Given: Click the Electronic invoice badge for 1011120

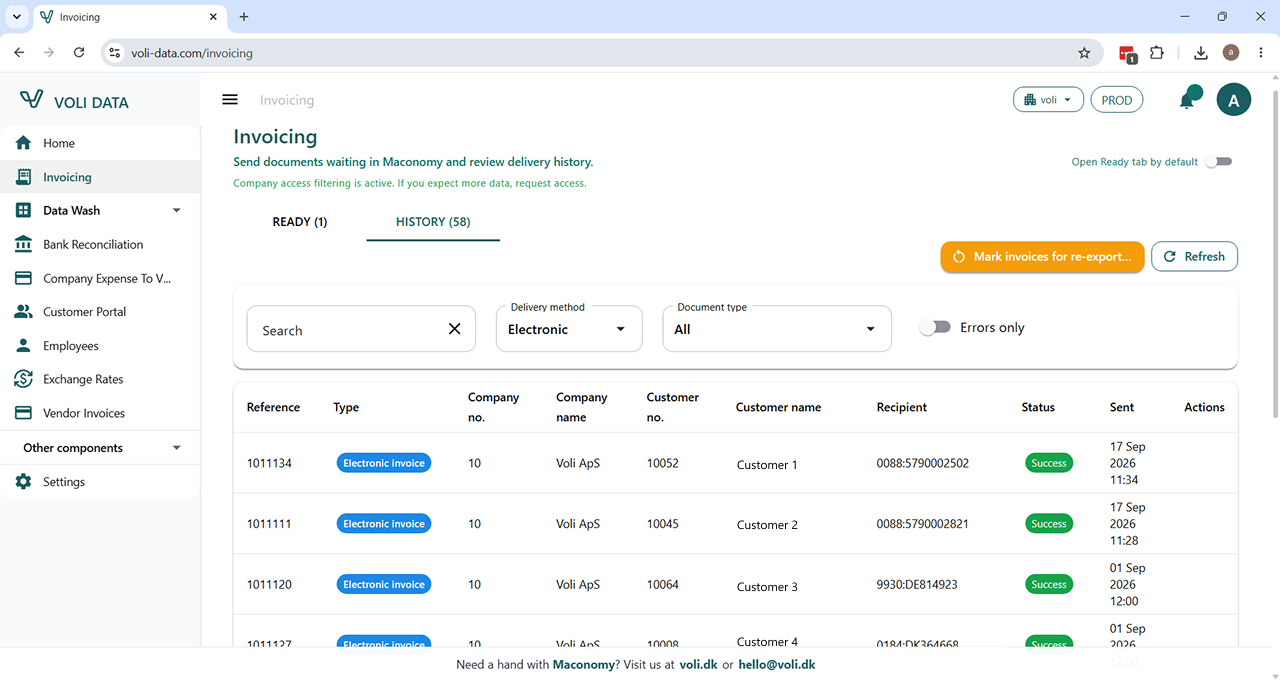Looking at the screenshot, I should click(x=384, y=584).
